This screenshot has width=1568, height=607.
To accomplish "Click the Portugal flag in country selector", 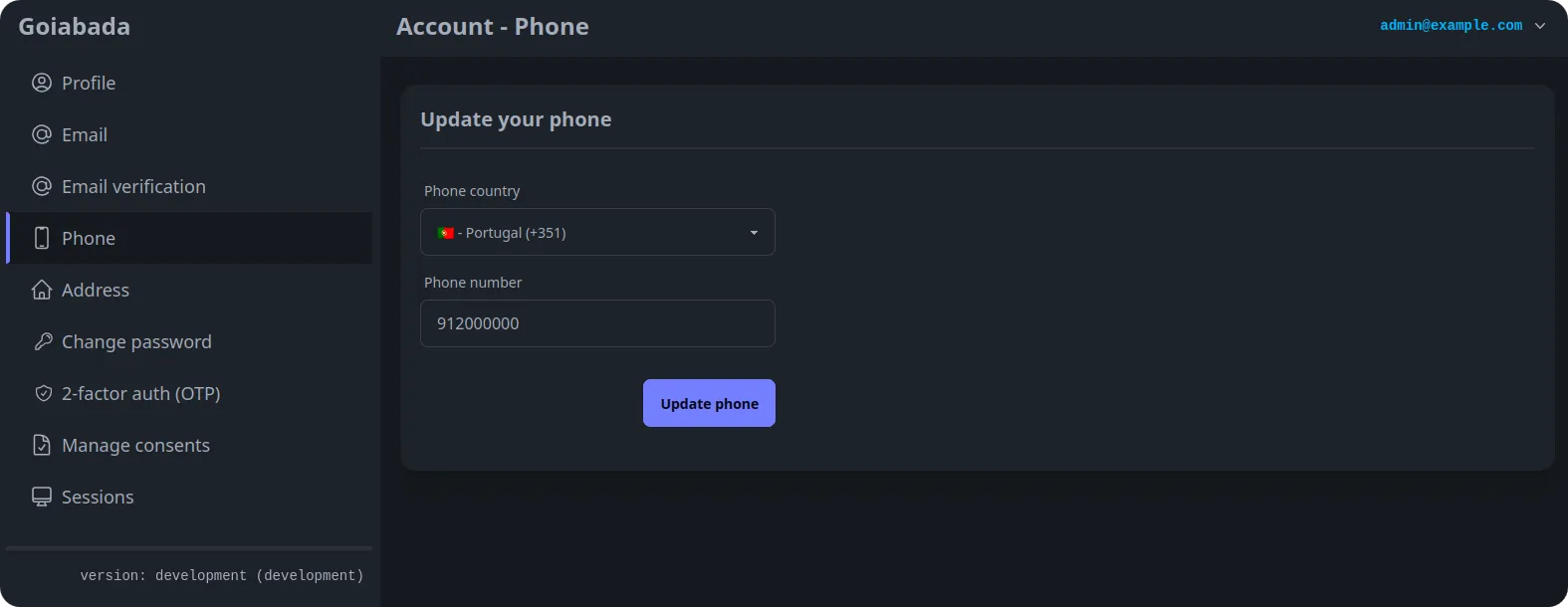I will point(446,233).
